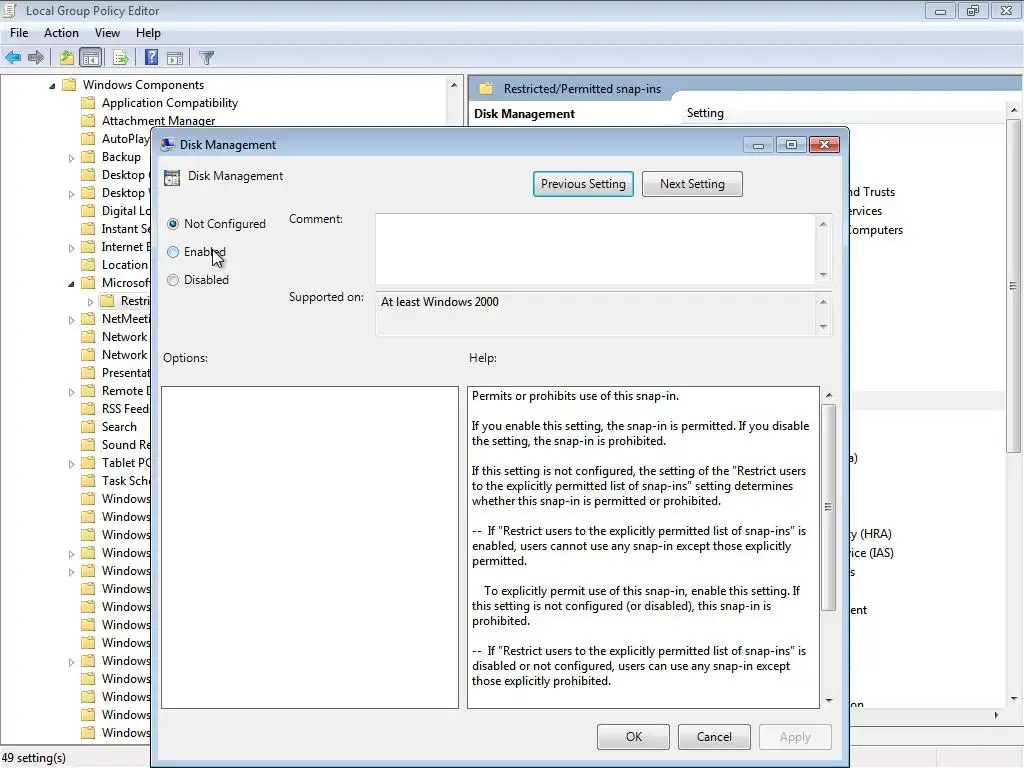Expand the Restricted/Permitted snap-ins node
Image resolution: width=1024 pixels, height=768 pixels.
tap(91, 302)
